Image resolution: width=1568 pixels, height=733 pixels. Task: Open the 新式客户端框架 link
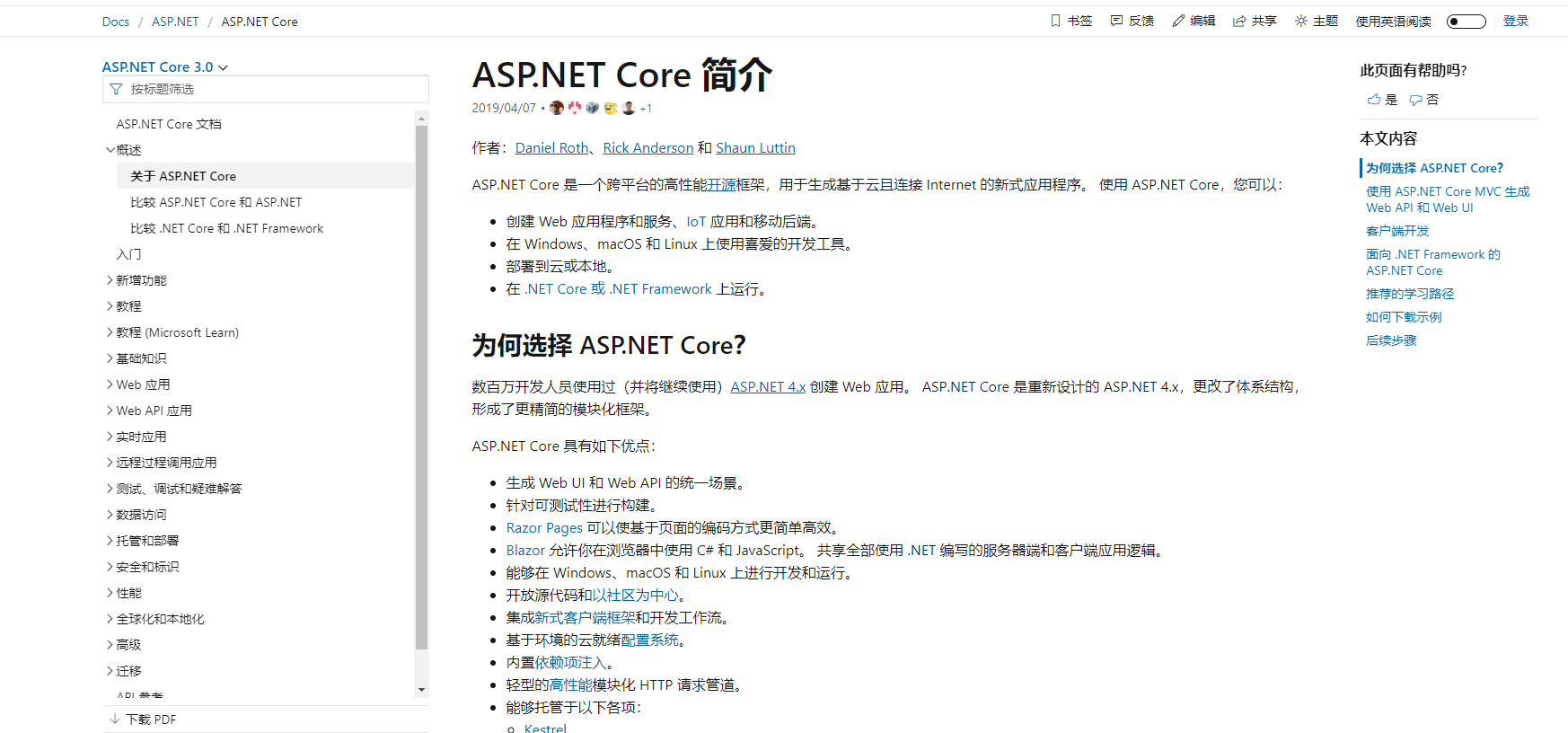pyautogui.click(x=585, y=617)
